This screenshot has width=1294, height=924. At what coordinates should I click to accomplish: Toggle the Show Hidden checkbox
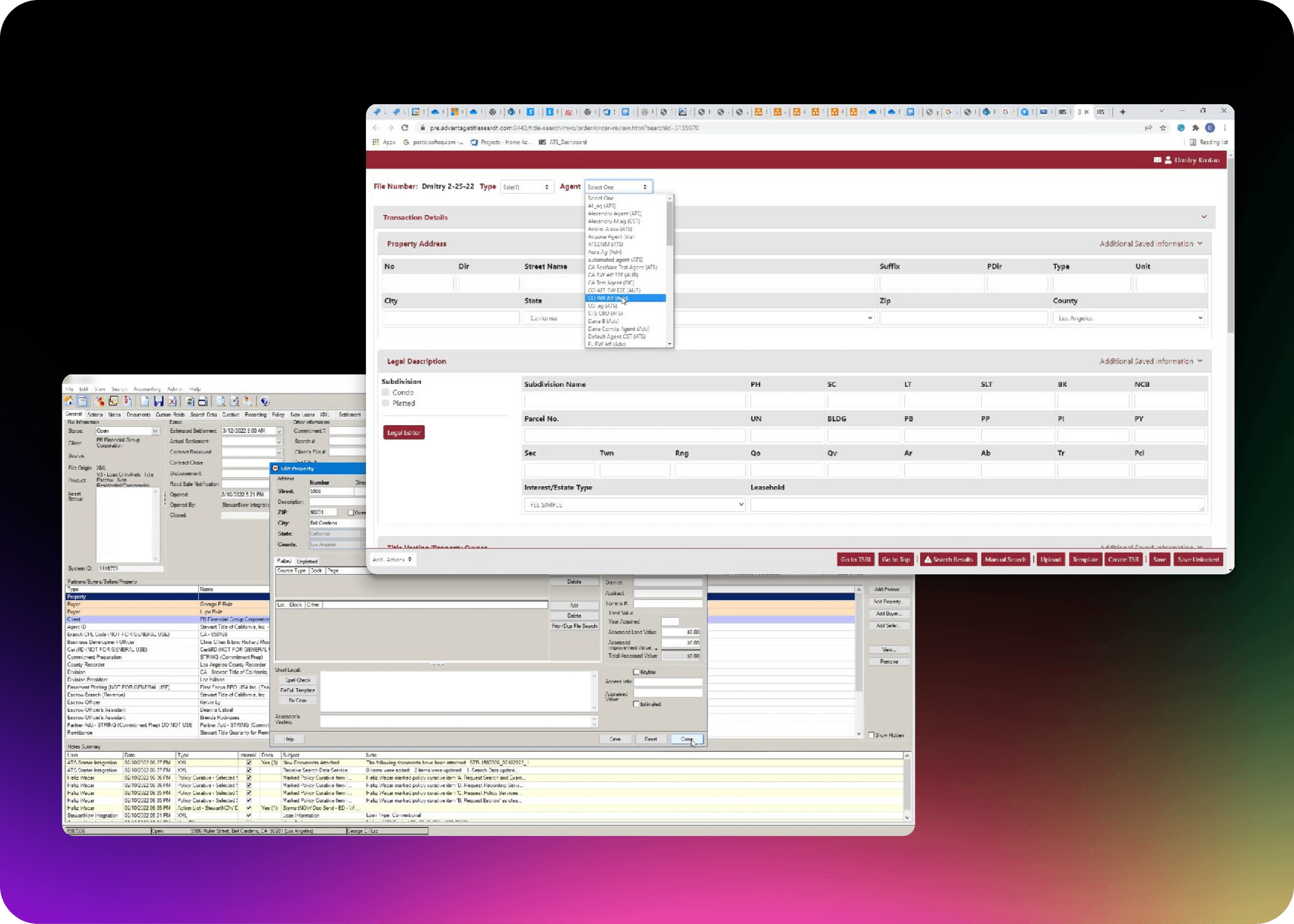pos(872,735)
